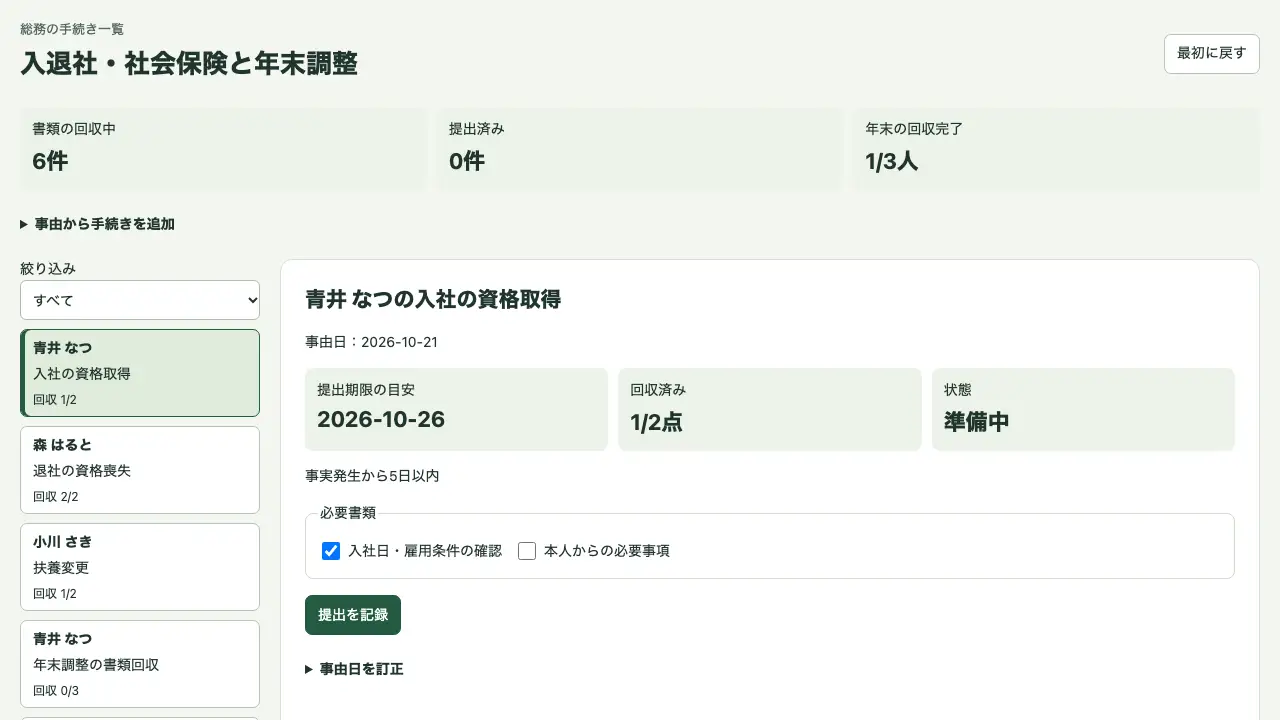Click the 提出期限の目安 date 2026-10-26

(x=381, y=420)
